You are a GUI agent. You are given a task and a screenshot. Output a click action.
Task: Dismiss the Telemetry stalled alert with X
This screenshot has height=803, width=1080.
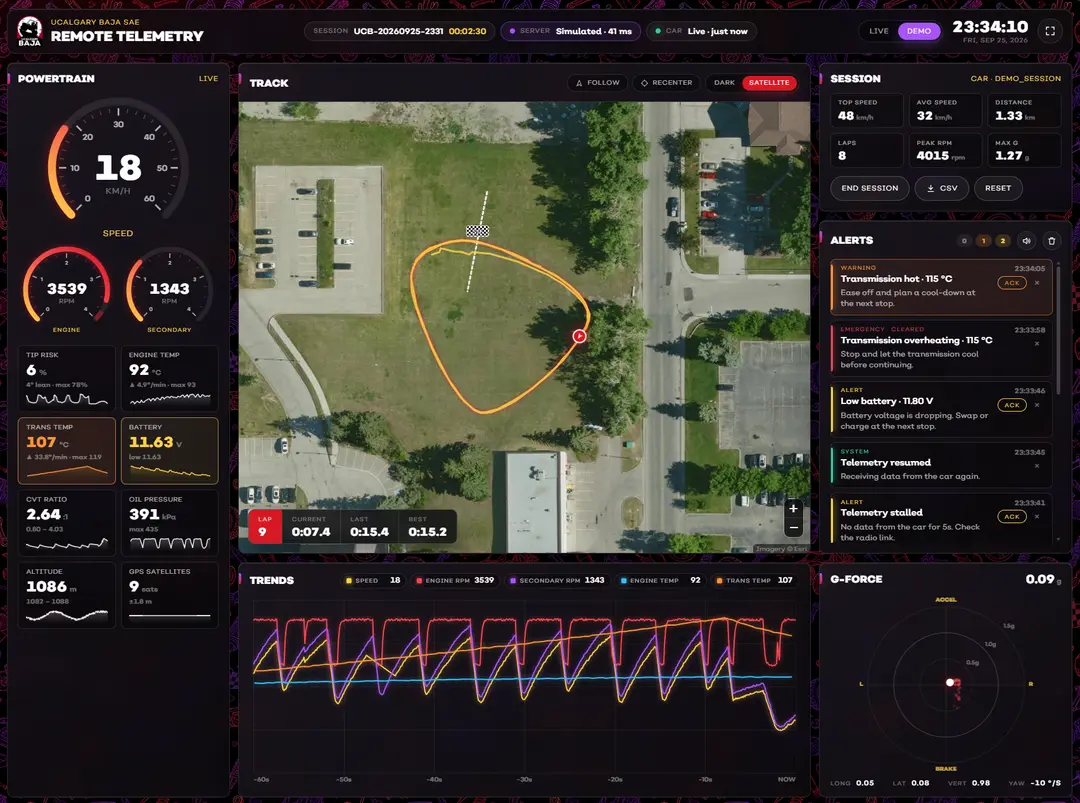1037,517
